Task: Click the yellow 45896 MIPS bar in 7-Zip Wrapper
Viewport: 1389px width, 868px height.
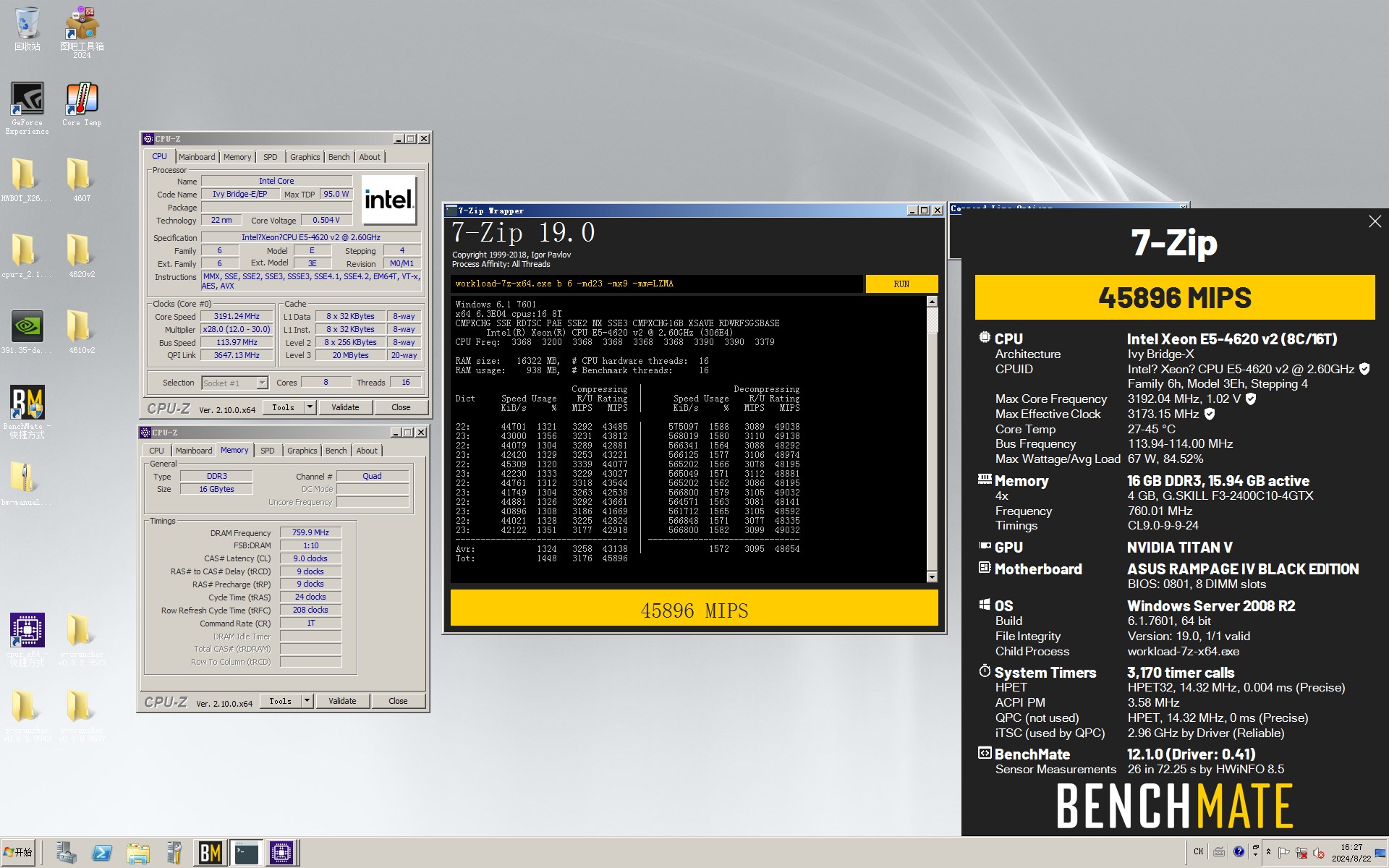Action: (694, 608)
